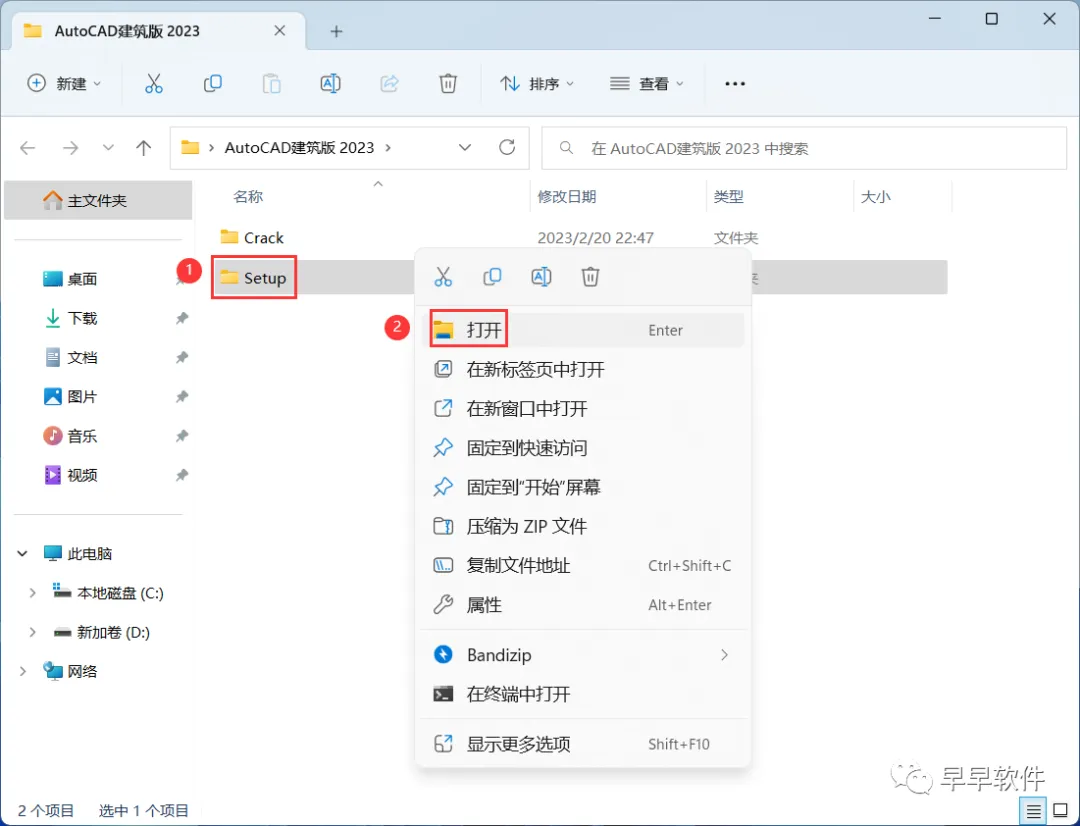Open the 排序 sort dropdown
Image resolution: width=1080 pixels, height=826 pixels.
(x=537, y=83)
